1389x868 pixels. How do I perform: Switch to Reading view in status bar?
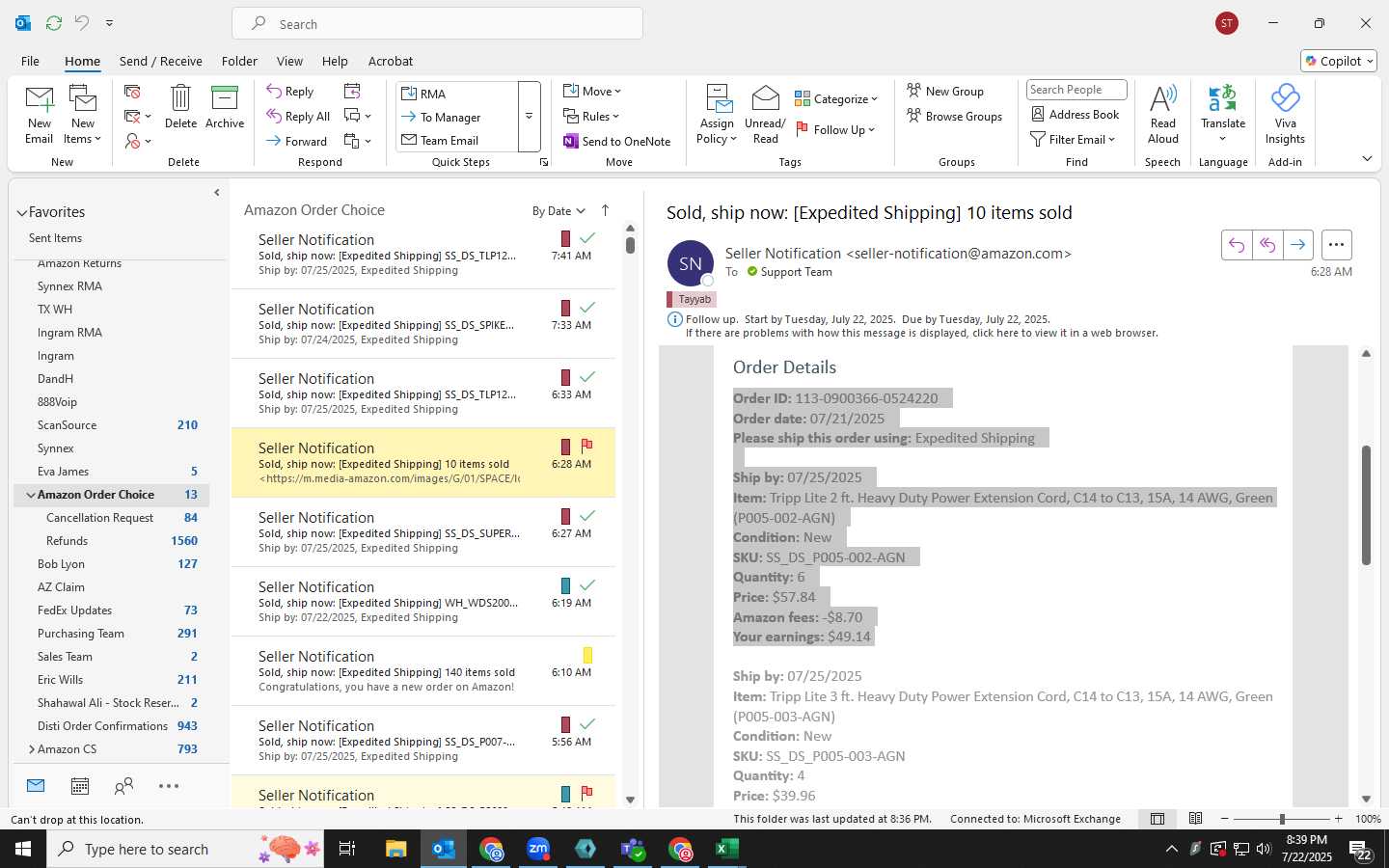pyautogui.click(x=1195, y=819)
